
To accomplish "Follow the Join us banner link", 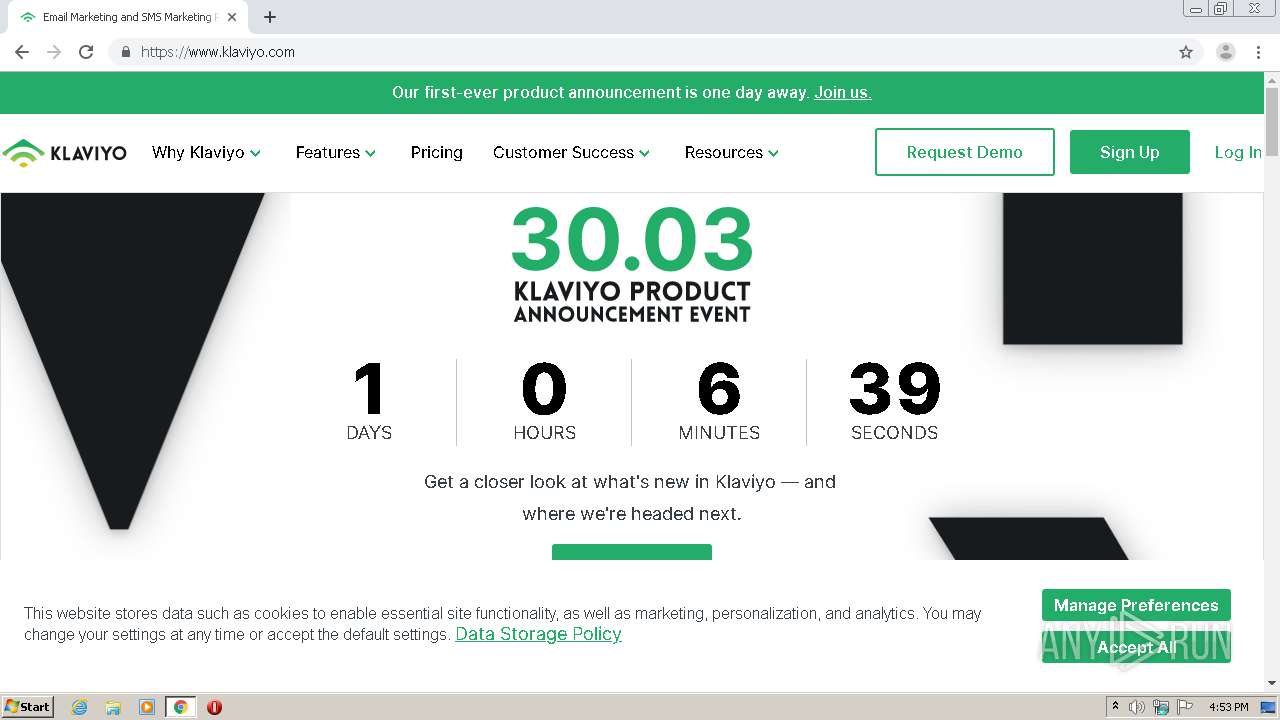I will pyautogui.click(x=843, y=92).
